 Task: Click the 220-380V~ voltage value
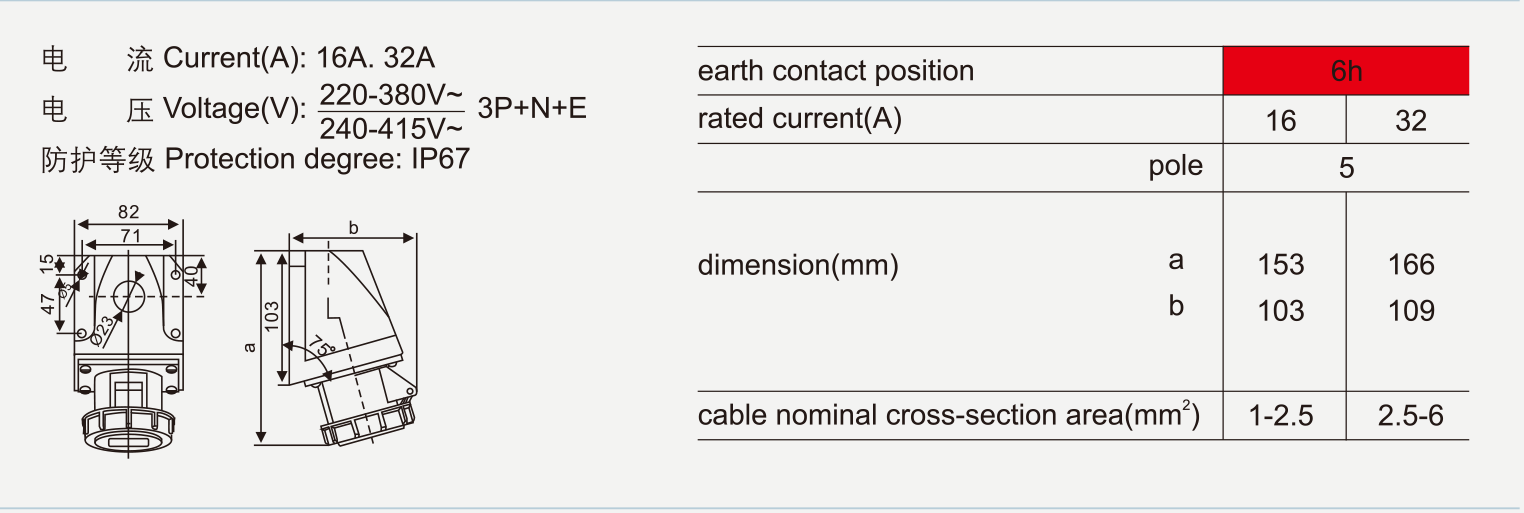391,94
